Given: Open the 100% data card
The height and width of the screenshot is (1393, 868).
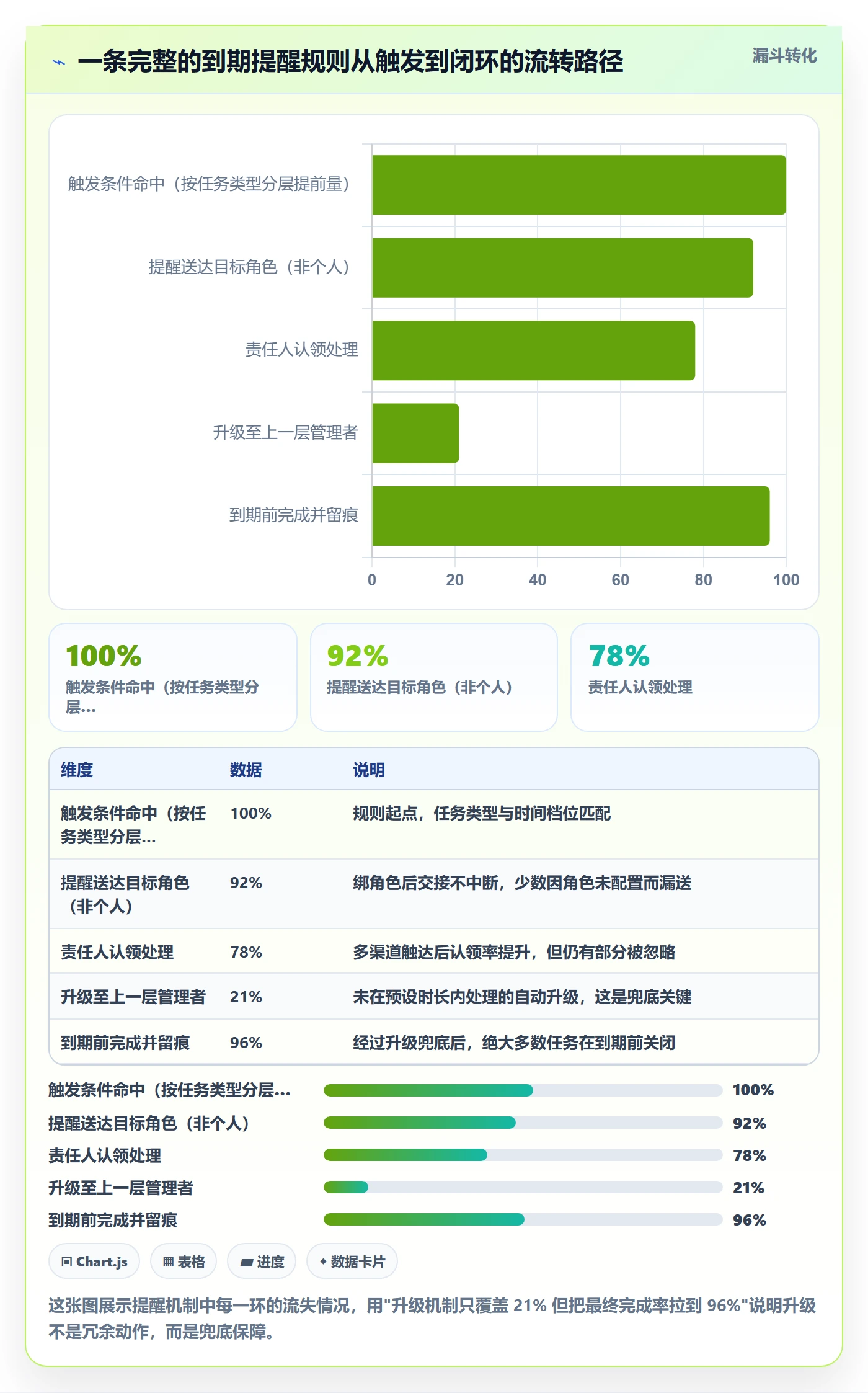Looking at the screenshot, I should [x=173, y=677].
